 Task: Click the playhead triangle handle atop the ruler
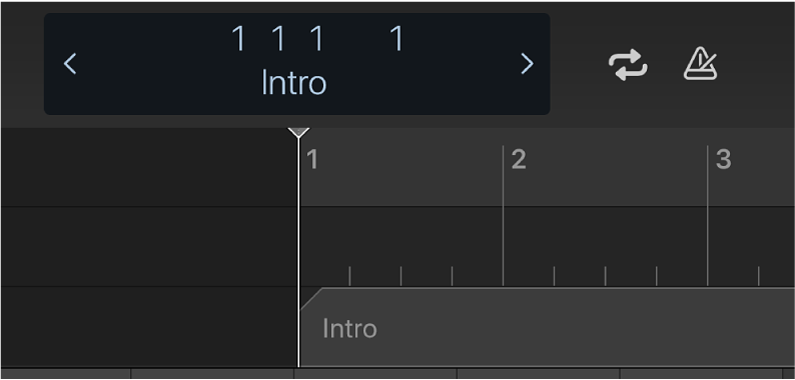pos(299,133)
